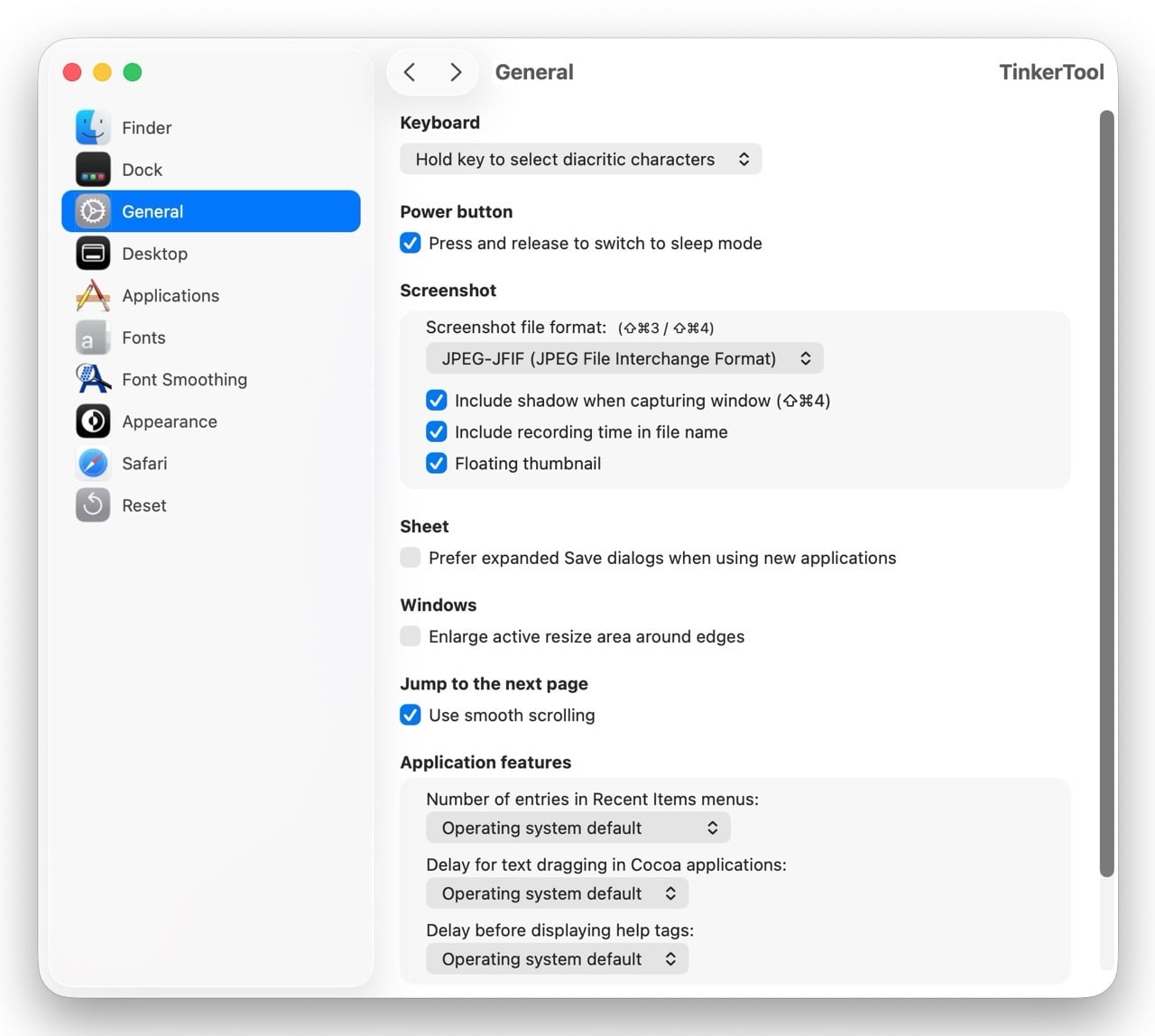
Task: Uncheck Press and release to switch to sleep mode
Action: (x=411, y=243)
